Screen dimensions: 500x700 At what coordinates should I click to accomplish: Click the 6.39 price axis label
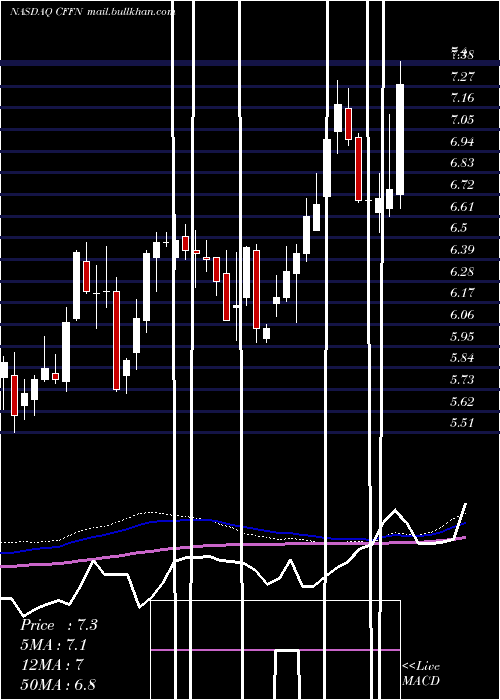pos(462,250)
